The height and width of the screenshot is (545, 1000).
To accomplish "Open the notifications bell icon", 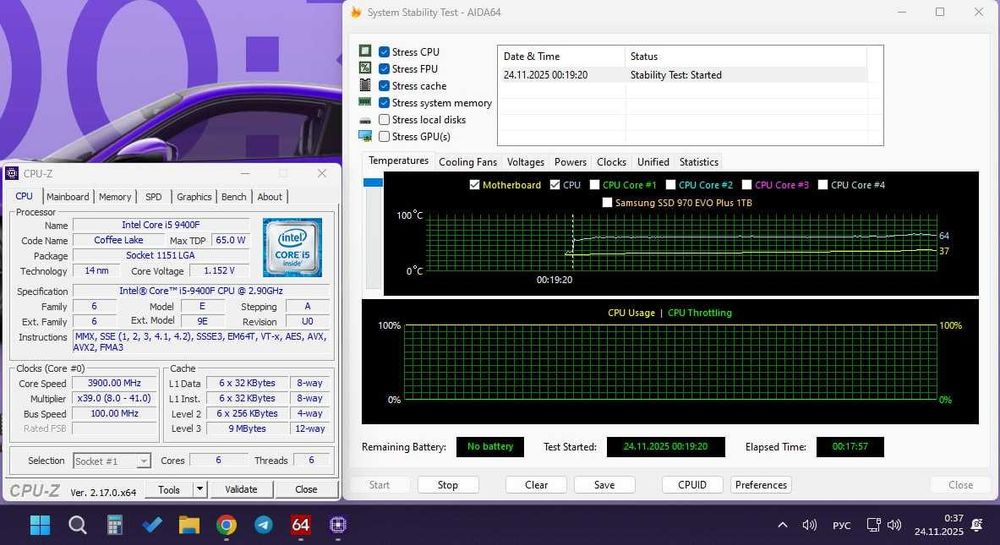I will (976, 525).
